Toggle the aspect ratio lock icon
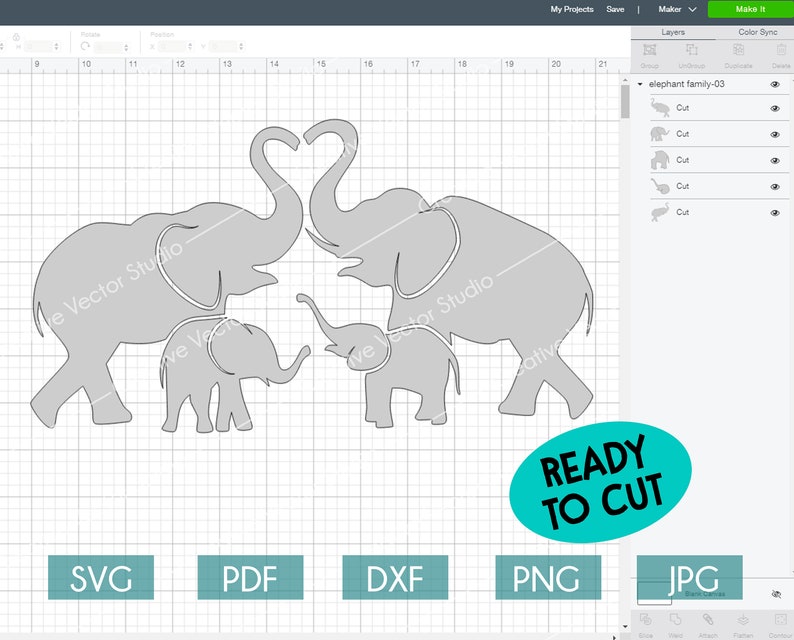 pos(16,37)
